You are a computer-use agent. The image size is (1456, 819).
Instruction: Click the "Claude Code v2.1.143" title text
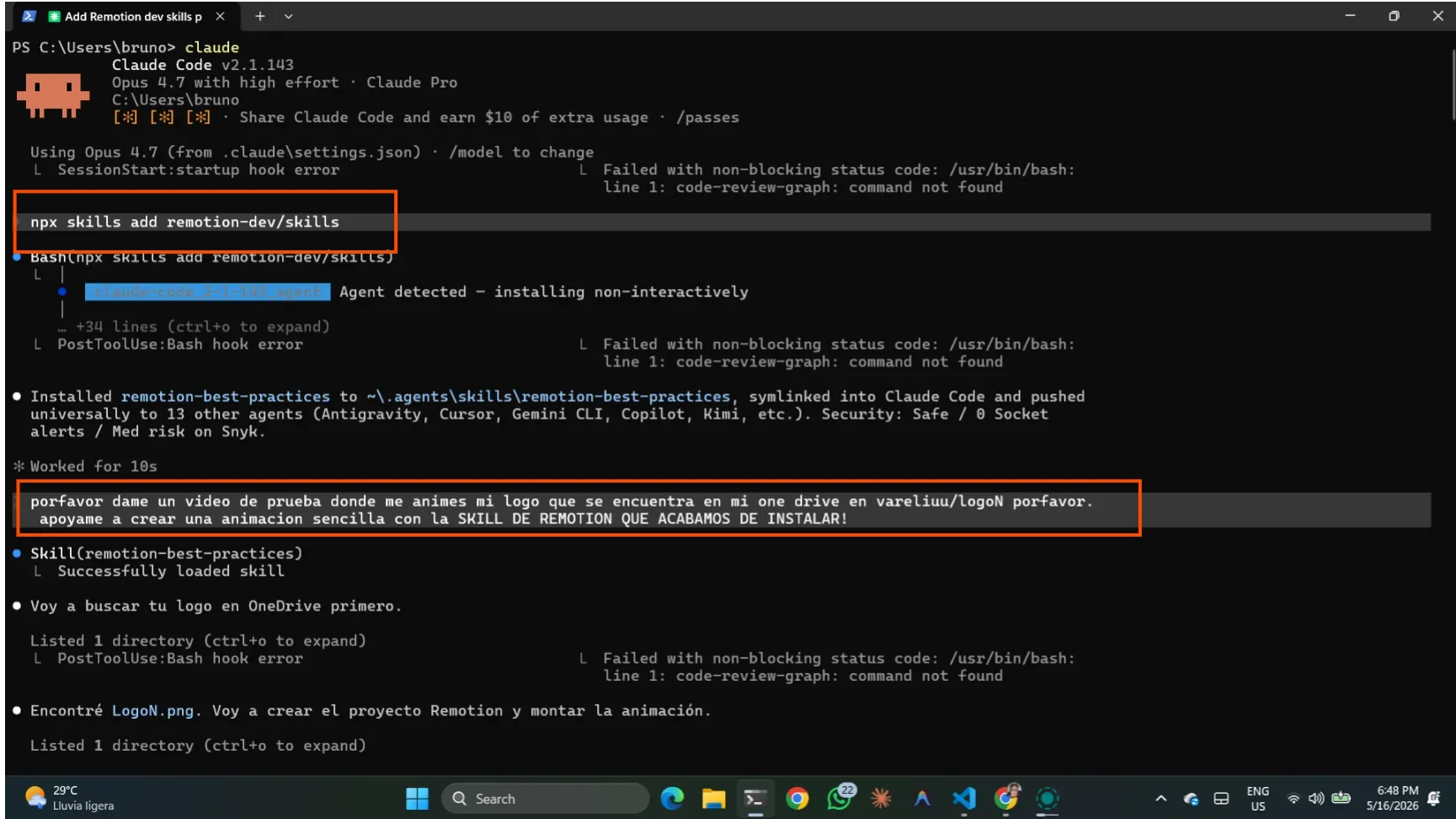click(203, 65)
